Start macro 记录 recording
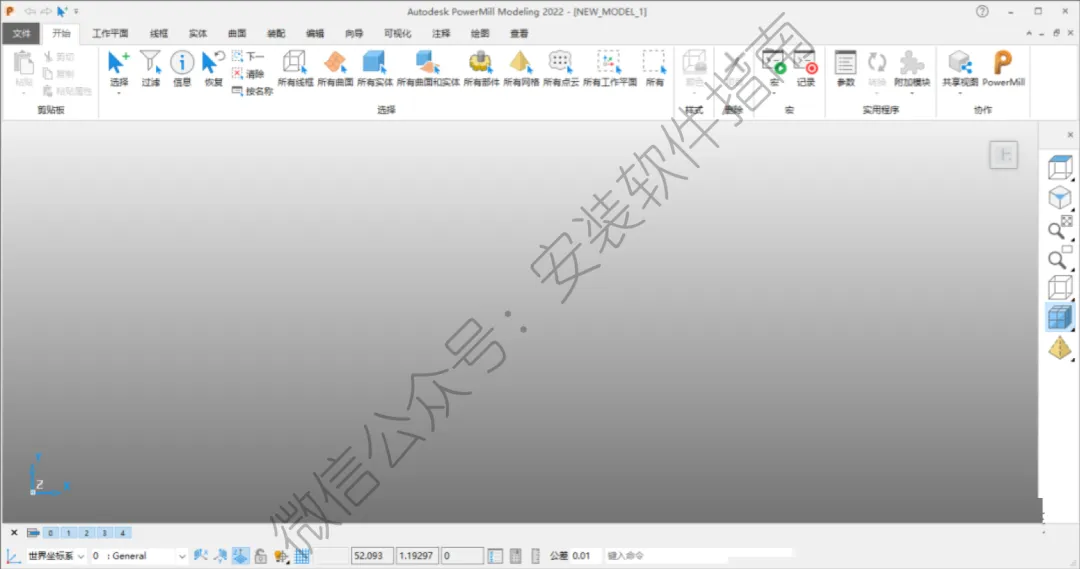The image size is (1080, 569). pyautogui.click(x=805, y=68)
